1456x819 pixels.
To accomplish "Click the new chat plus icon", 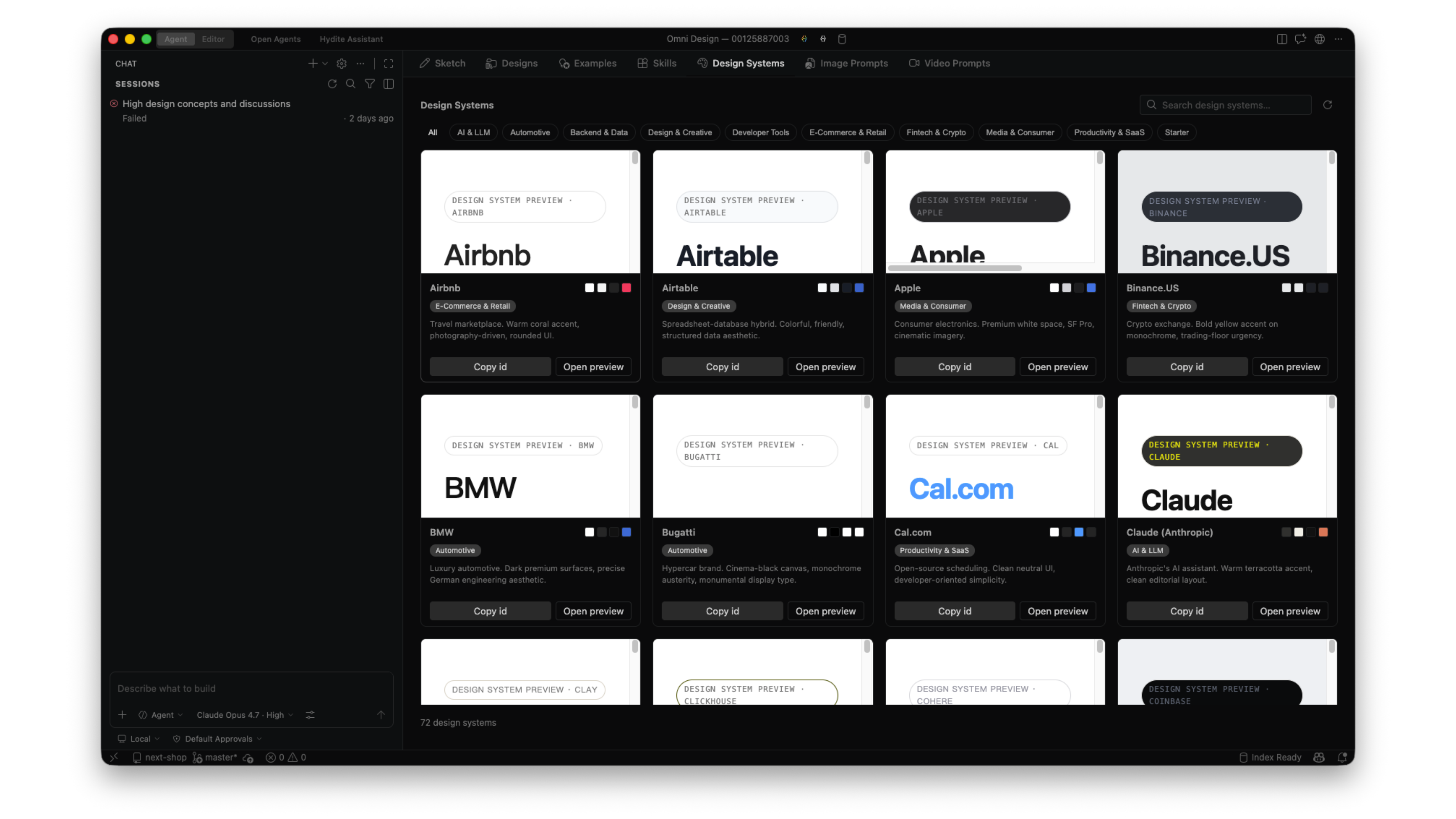I will (x=312, y=63).
